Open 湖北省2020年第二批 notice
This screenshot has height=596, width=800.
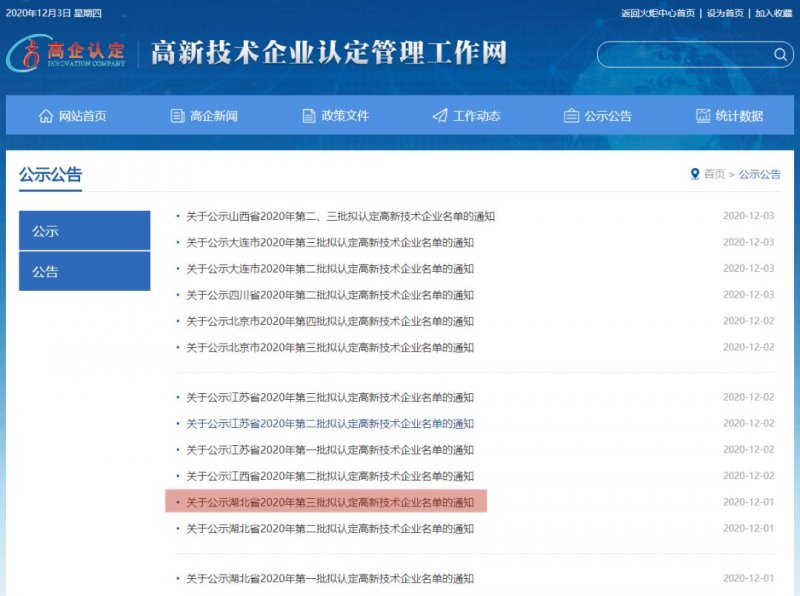330,529
